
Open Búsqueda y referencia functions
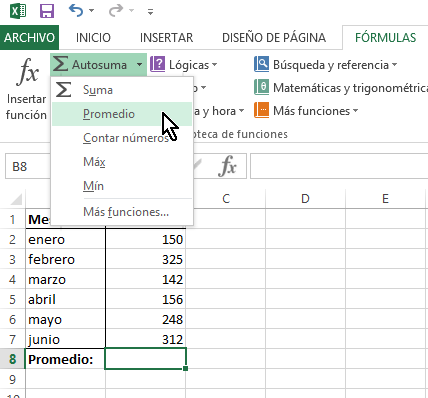coord(326,65)
